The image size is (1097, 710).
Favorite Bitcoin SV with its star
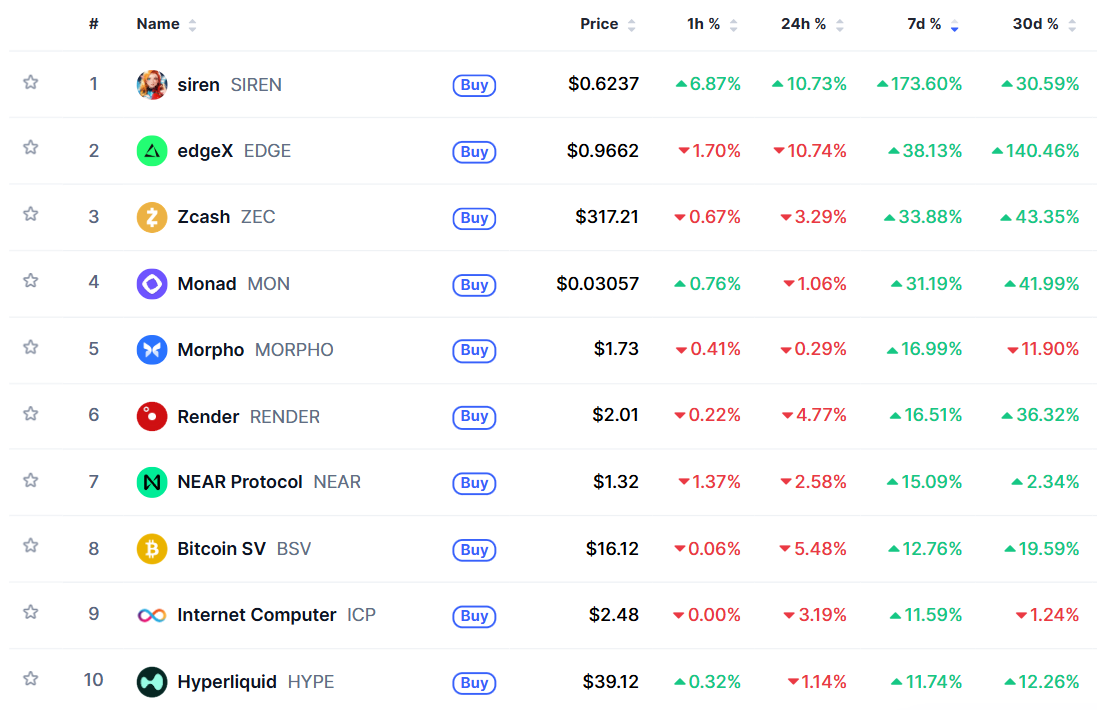[x=31, y=546]
